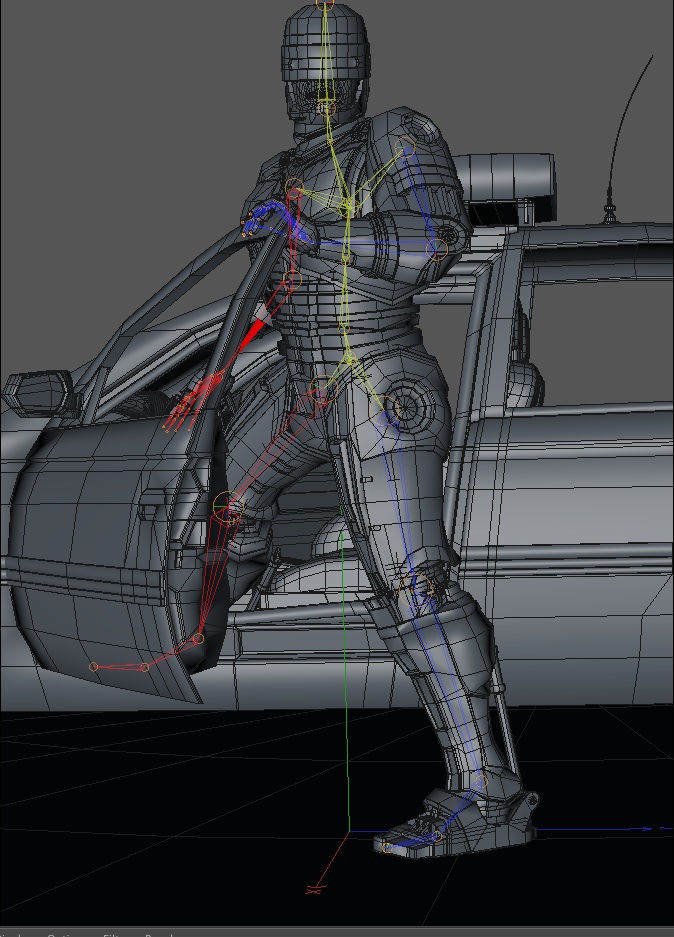
Task: Click the blue Z-axis arrow tip of the world axis
Action: pos(647,829)
